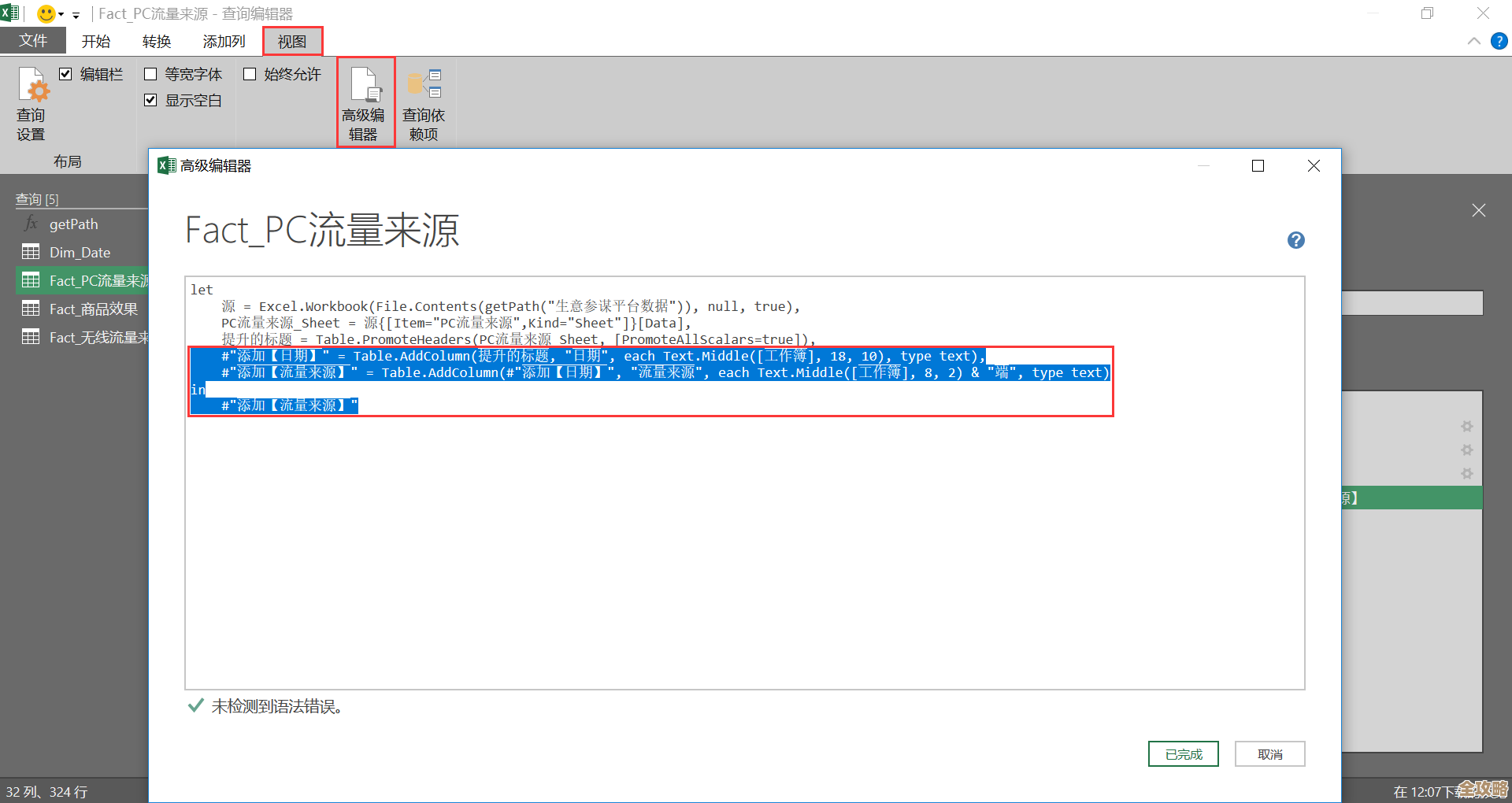The width and height of the screenshot is (1512, 803).
Task: Open the smiley feedback dropdown arrow
Action: (61, 14)
